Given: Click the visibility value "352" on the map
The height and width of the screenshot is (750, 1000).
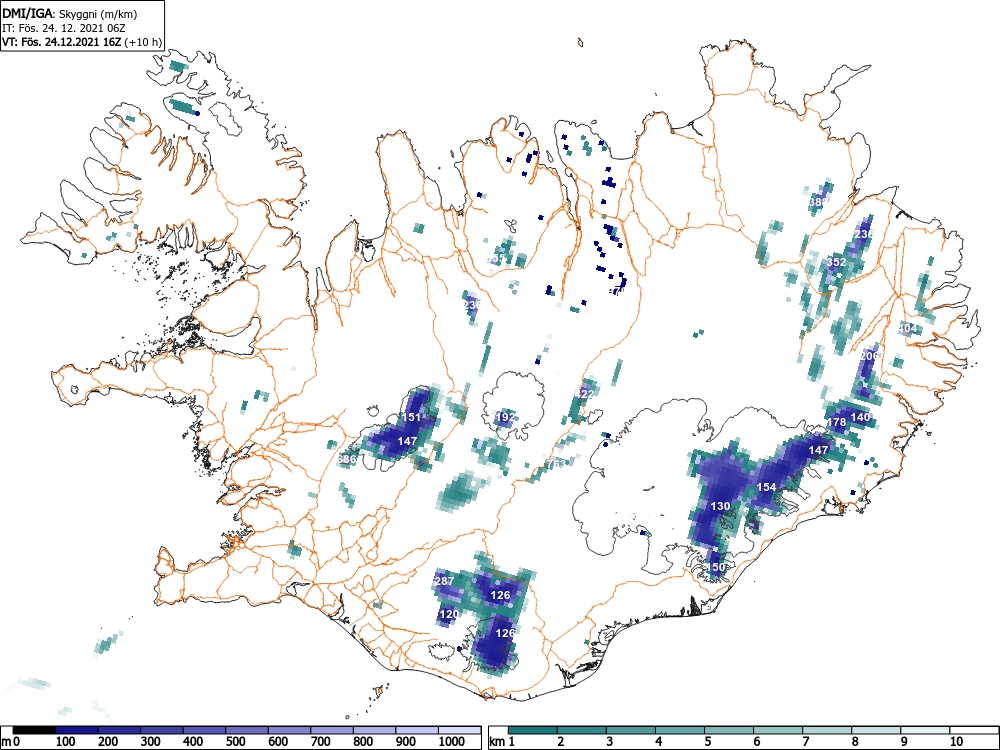Looking at the screenshot, I should (836, 262).
